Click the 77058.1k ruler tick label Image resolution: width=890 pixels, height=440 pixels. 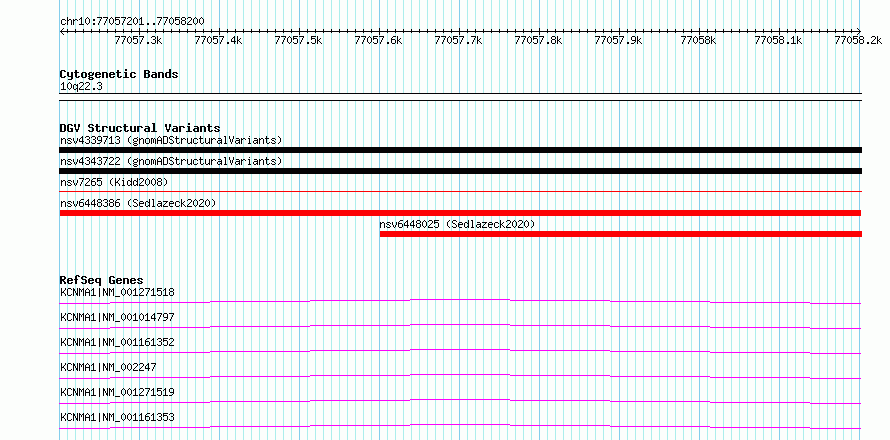click(778, 40)
